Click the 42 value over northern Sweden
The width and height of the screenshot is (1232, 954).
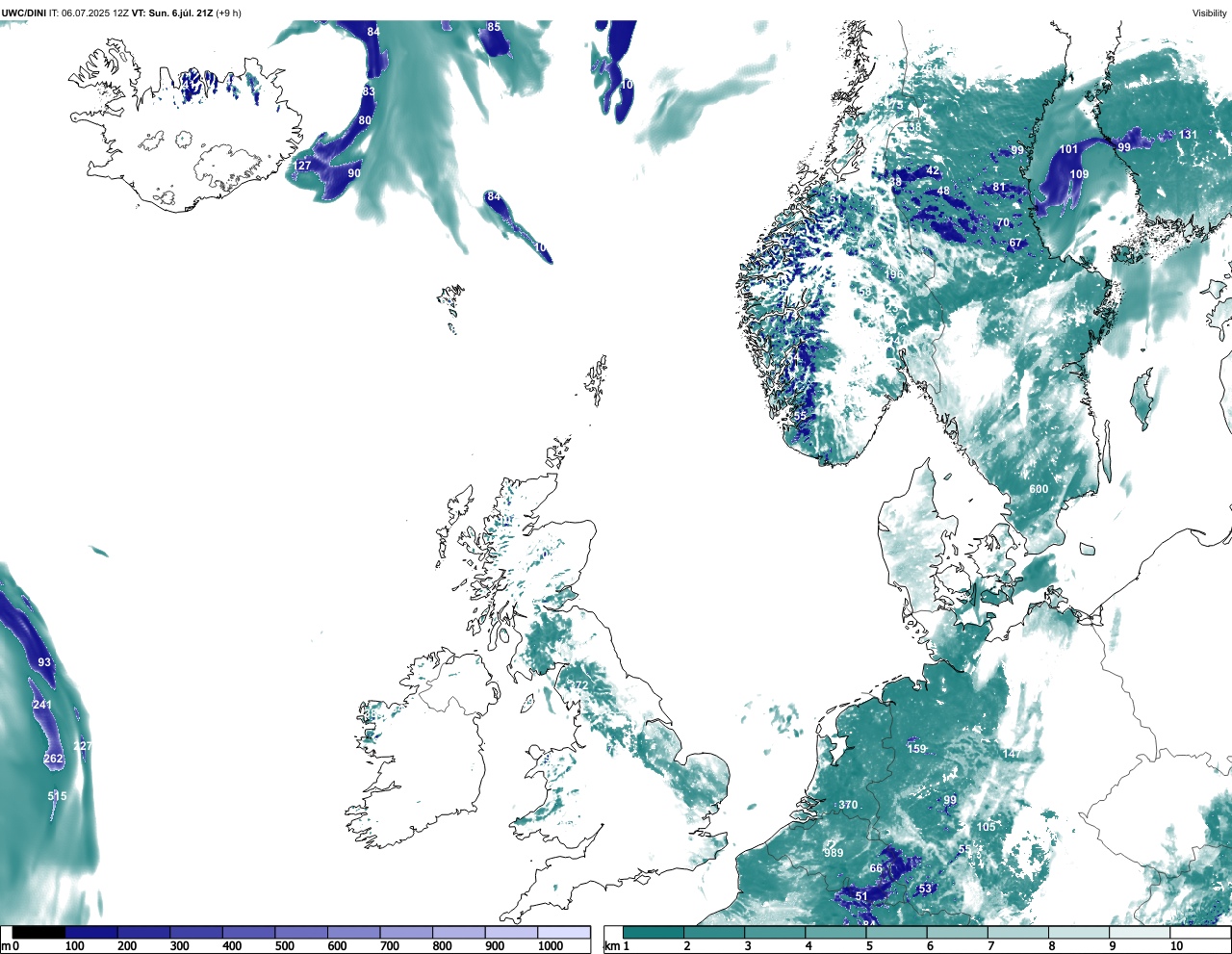coord(933,170)
